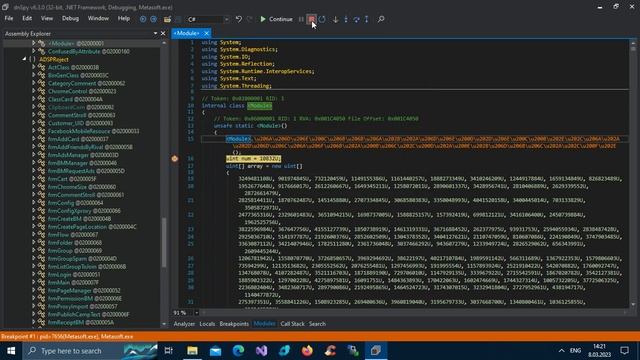
Task: Launch Microsoft Edge from taskbar
Action: pos(238,351)
